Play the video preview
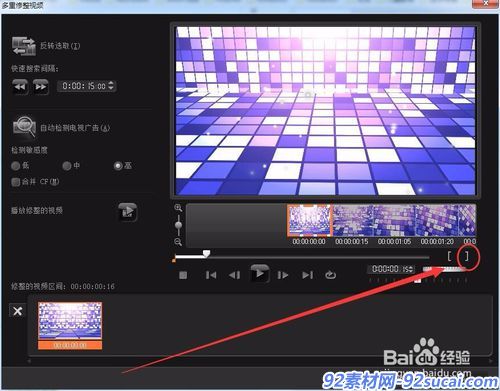This screenshot has height=391, width=500. click(260, 274)
